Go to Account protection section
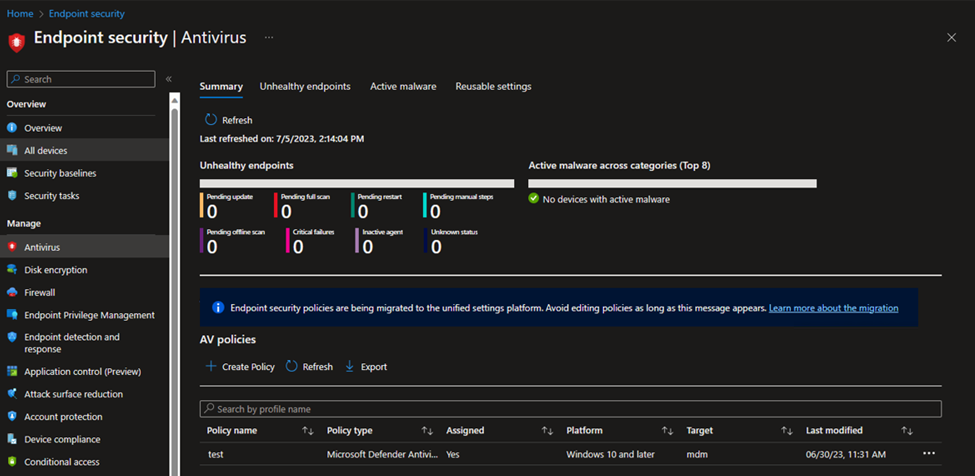The image size is (975, 476). [63, 417]
